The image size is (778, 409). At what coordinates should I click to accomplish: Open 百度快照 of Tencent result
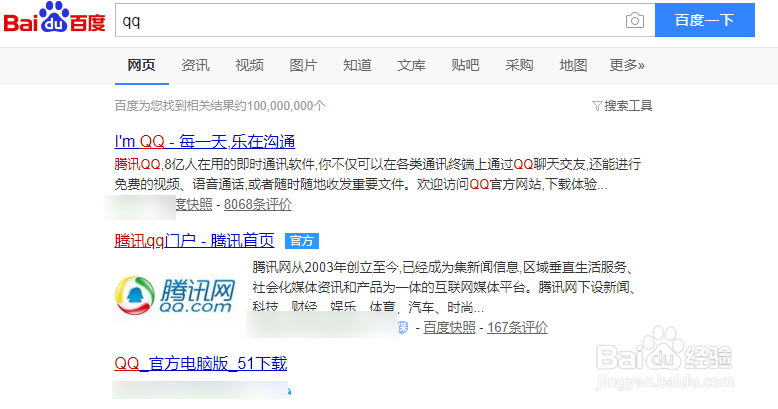pos(450,328)
